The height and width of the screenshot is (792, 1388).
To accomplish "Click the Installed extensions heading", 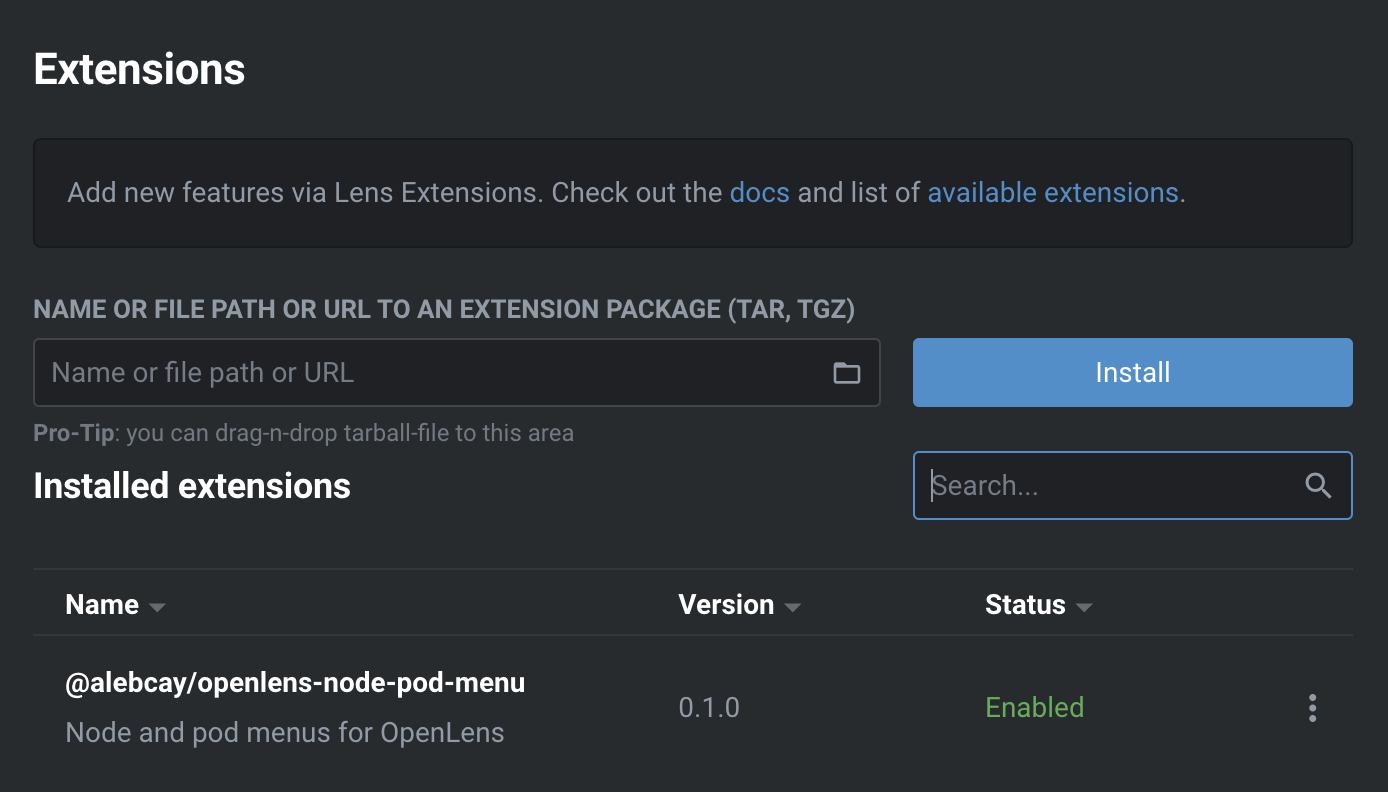I will click(192, 486).
